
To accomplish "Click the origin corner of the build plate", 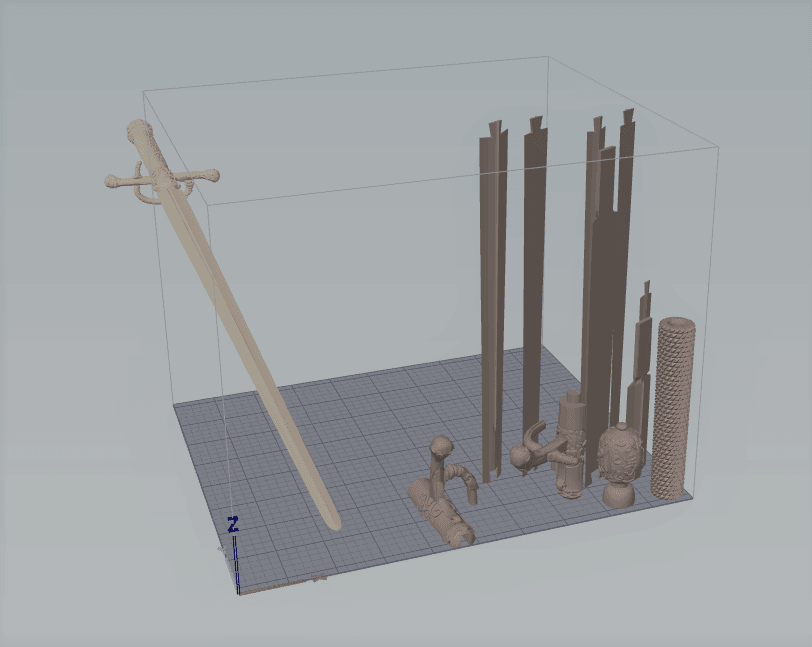I will (x=238, y=590).
